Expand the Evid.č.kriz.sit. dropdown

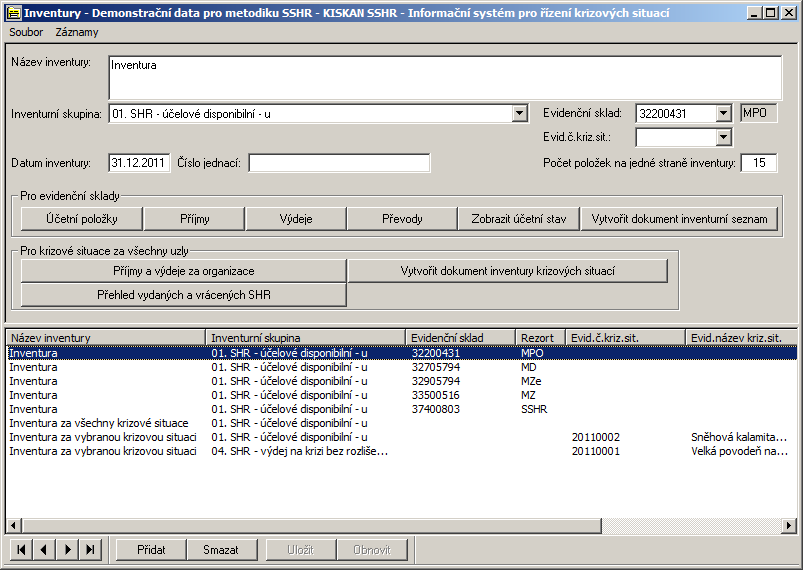(x=723, y=137)
